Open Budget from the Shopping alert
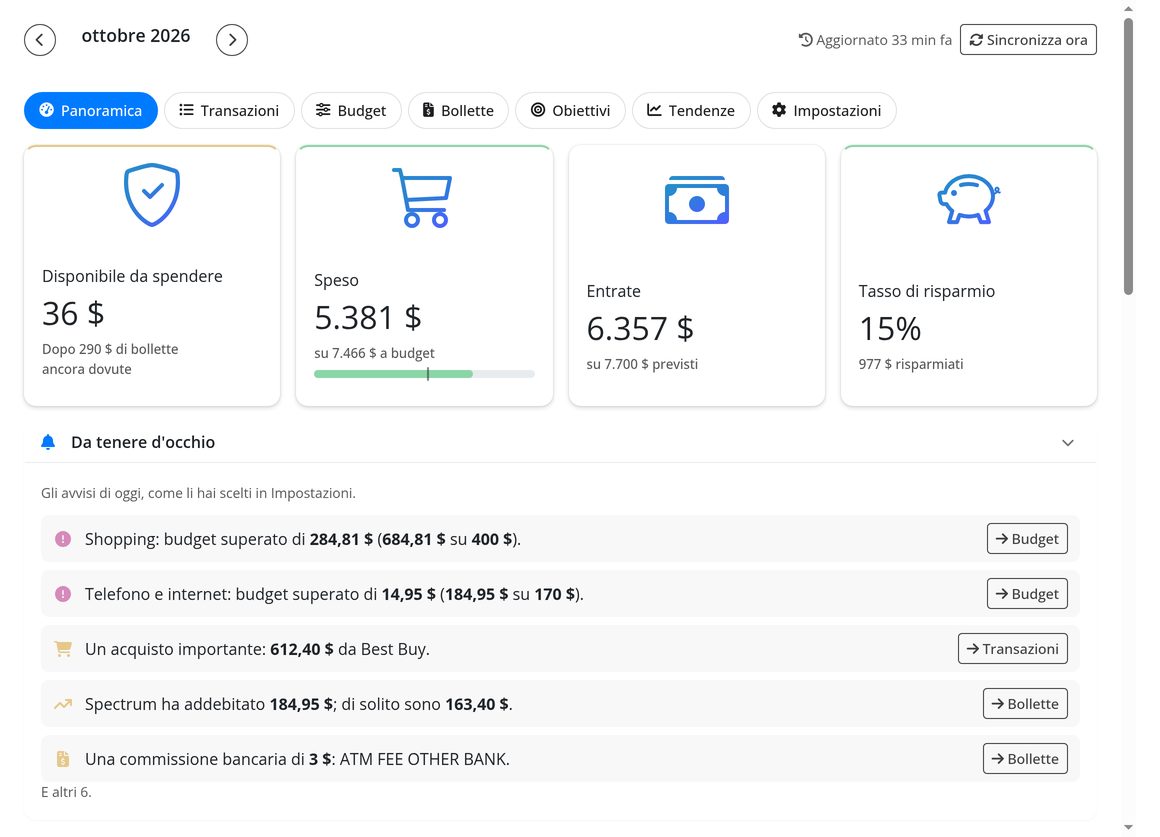The width and height of the screenshot is (1160, 837). (1027, 539)
